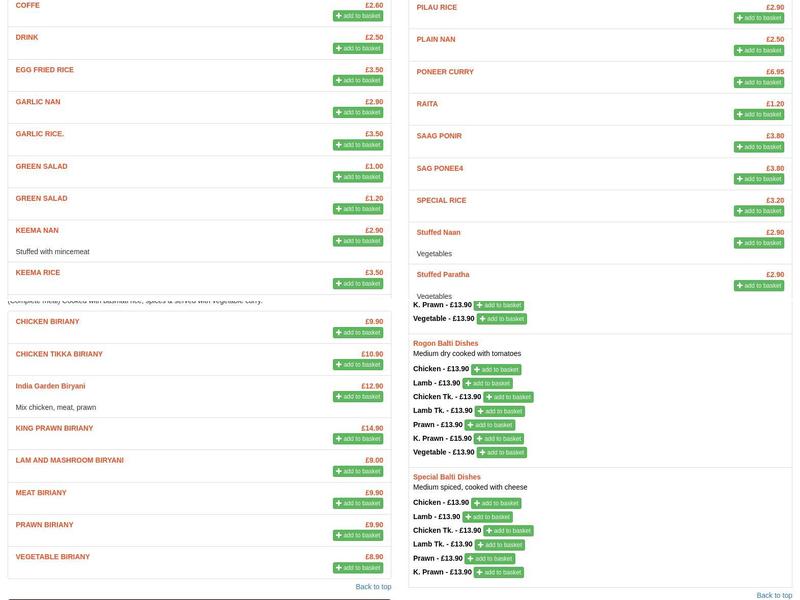Select the Special Balti Dishes heading
The height and width of the screenshot is (600, 800).
(447, 477)
